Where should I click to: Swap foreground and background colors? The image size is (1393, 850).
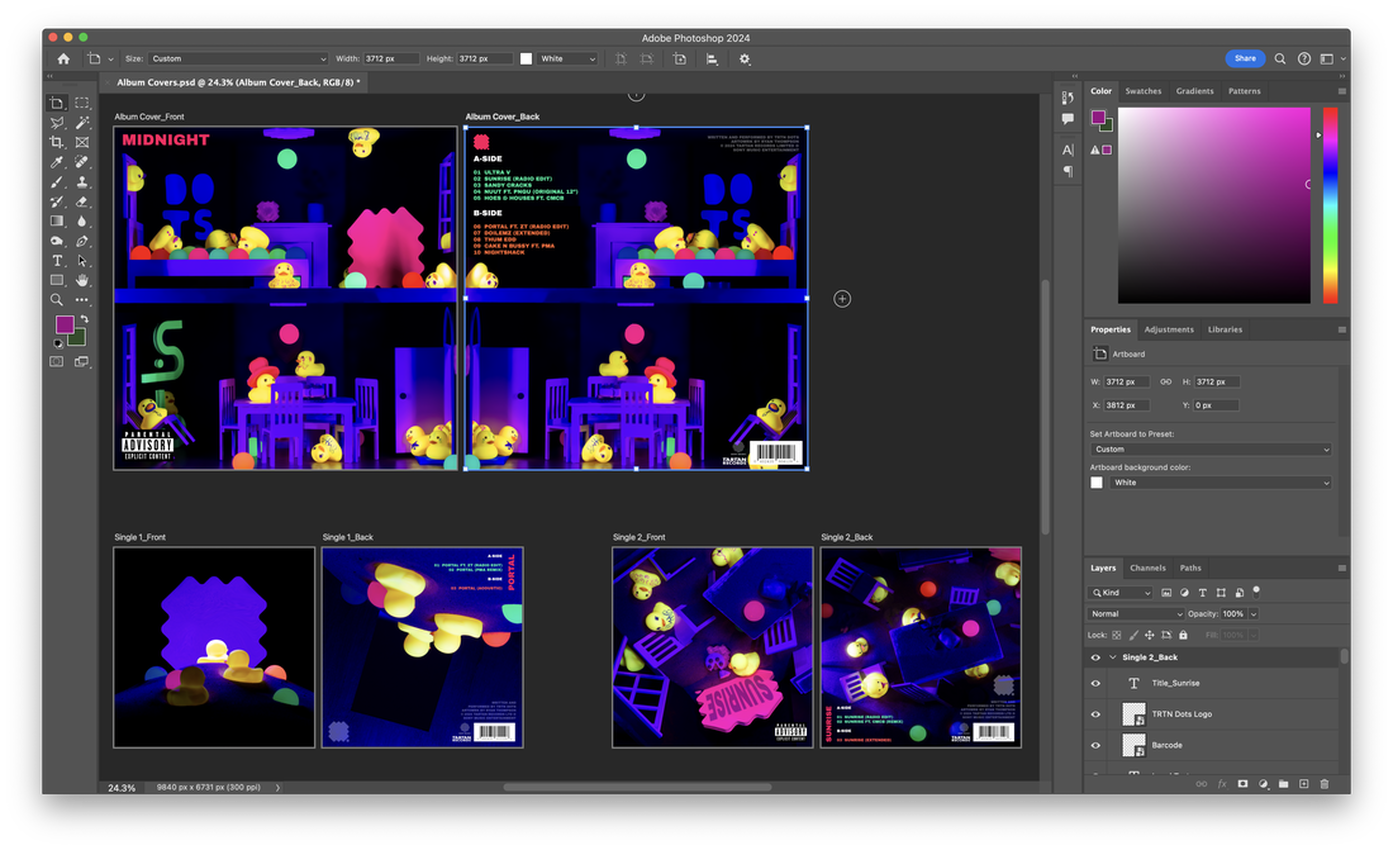pyautogui.click(x=85, y=318)
